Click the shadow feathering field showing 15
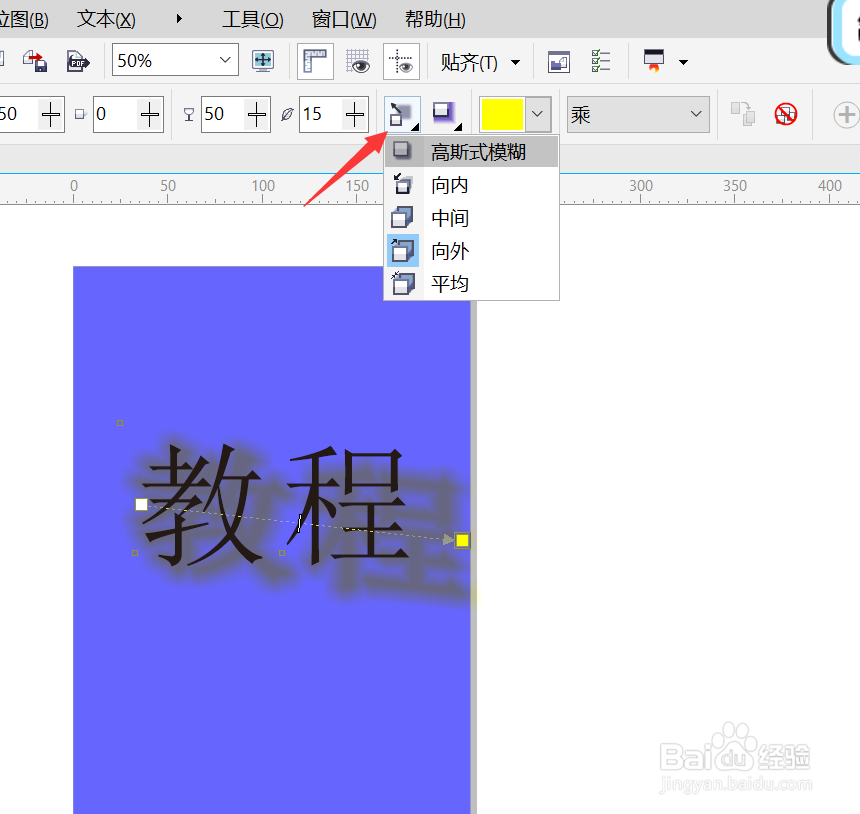The image size is (860, 814). [x=320, y=114]
